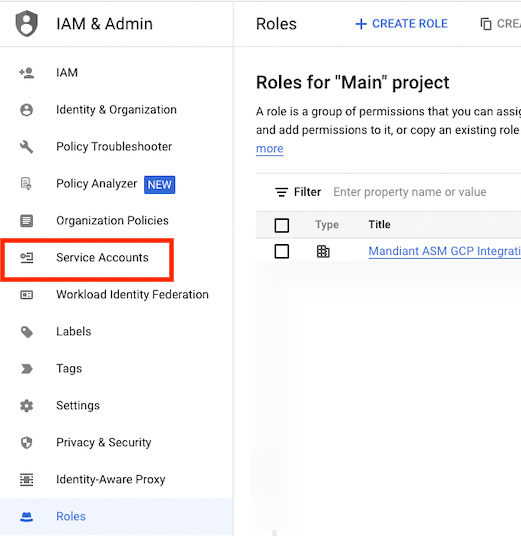Viewport: 521px width, 536px height.
Task: Click the custom role type icon
Action: coord(323,251)
